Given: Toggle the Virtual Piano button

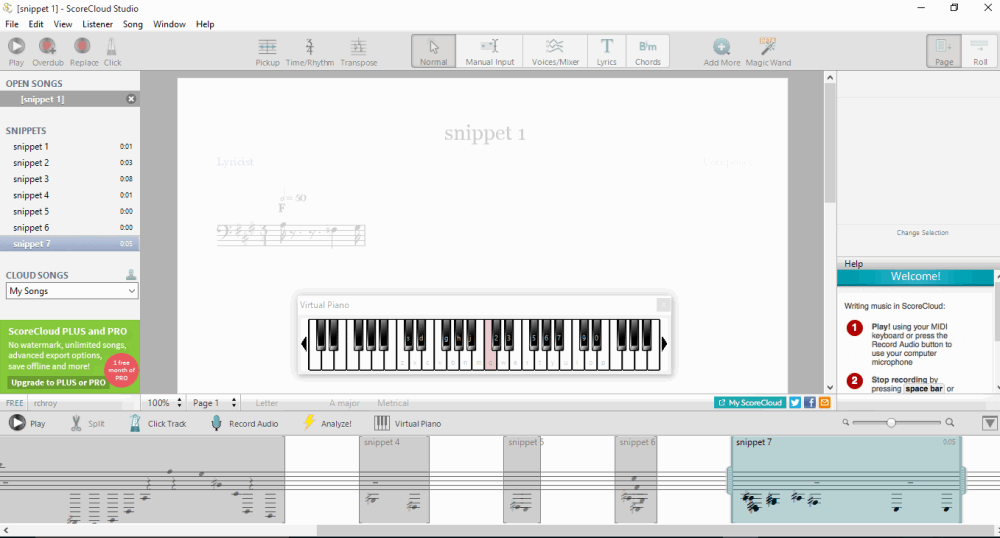Looking at the screenshot, I should pyautogui.click(x=408, y=423).
